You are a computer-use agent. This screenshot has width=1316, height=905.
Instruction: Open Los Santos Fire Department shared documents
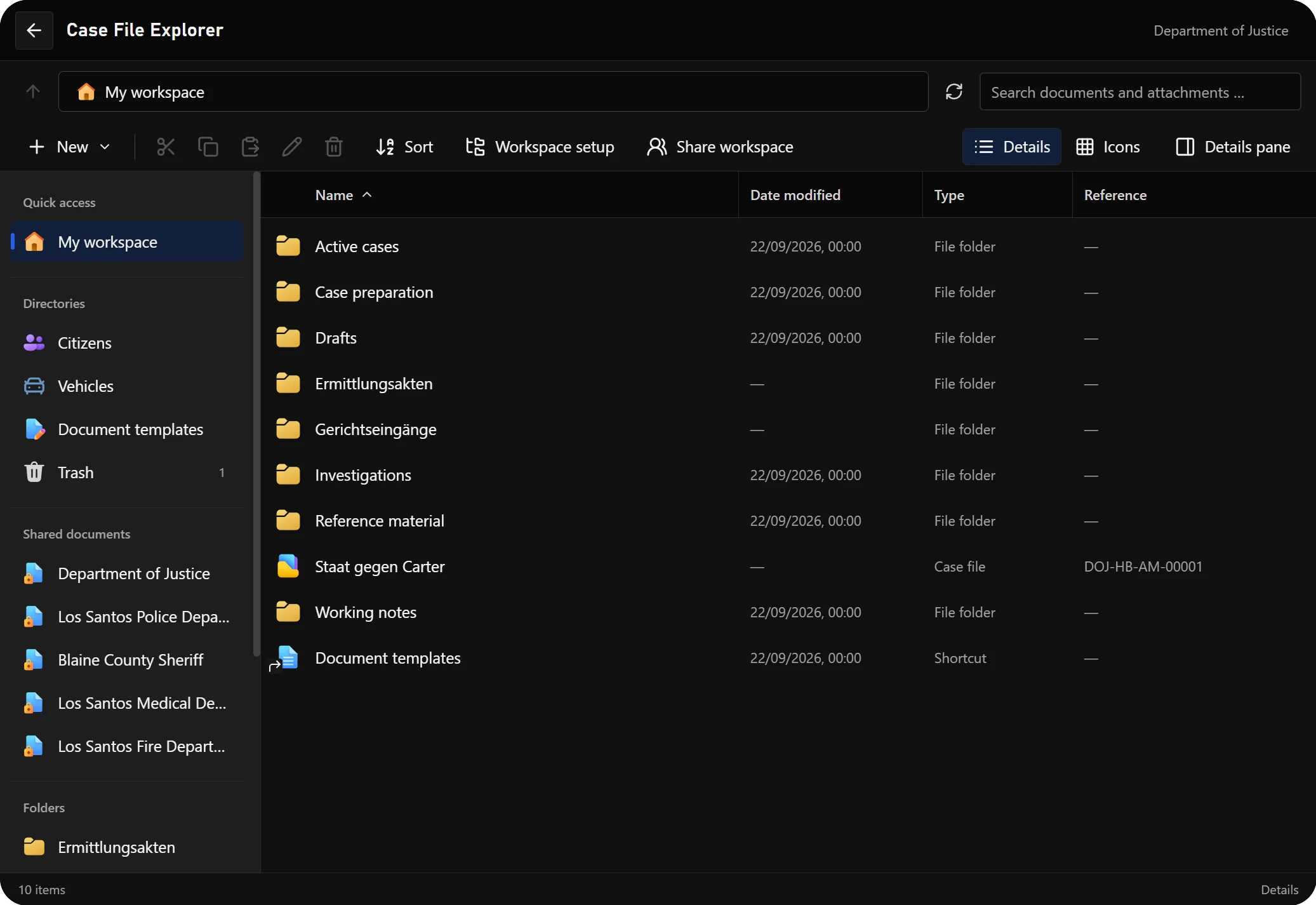(x=127, y=746)
